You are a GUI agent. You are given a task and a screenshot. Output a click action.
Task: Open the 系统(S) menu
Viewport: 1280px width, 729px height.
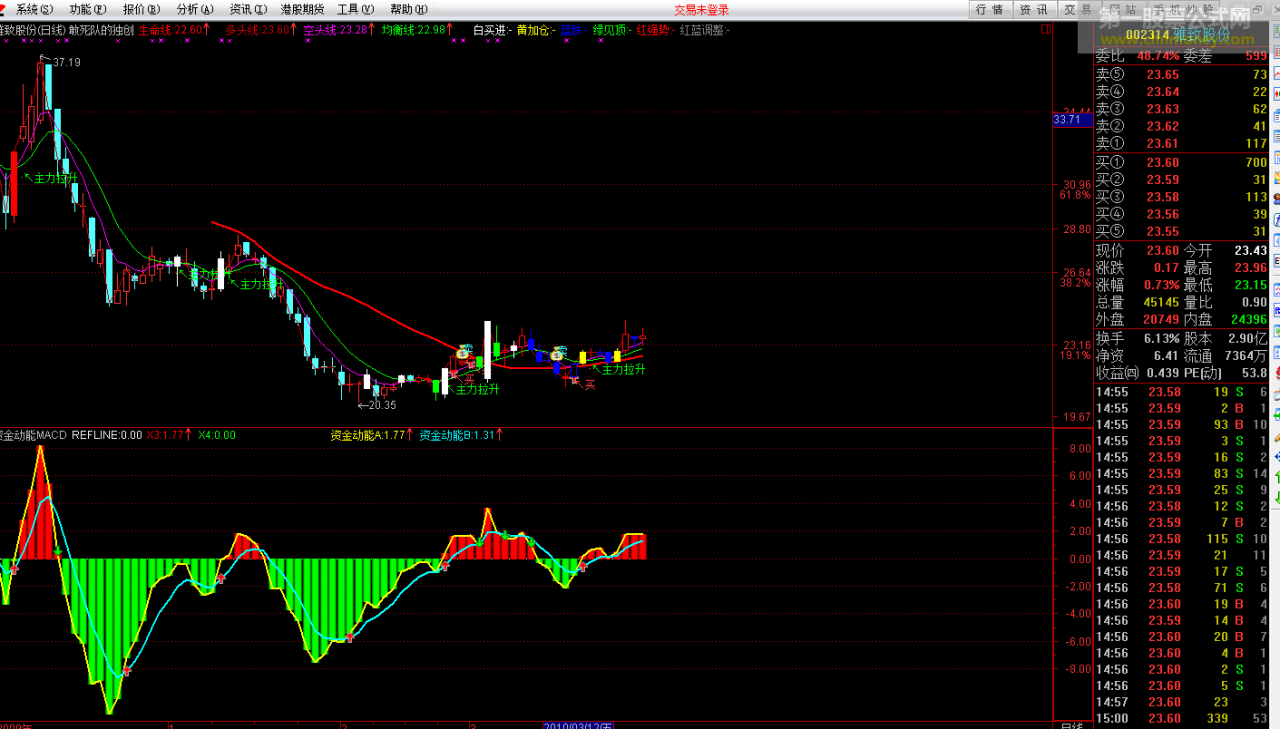click(x=33, y=9)
